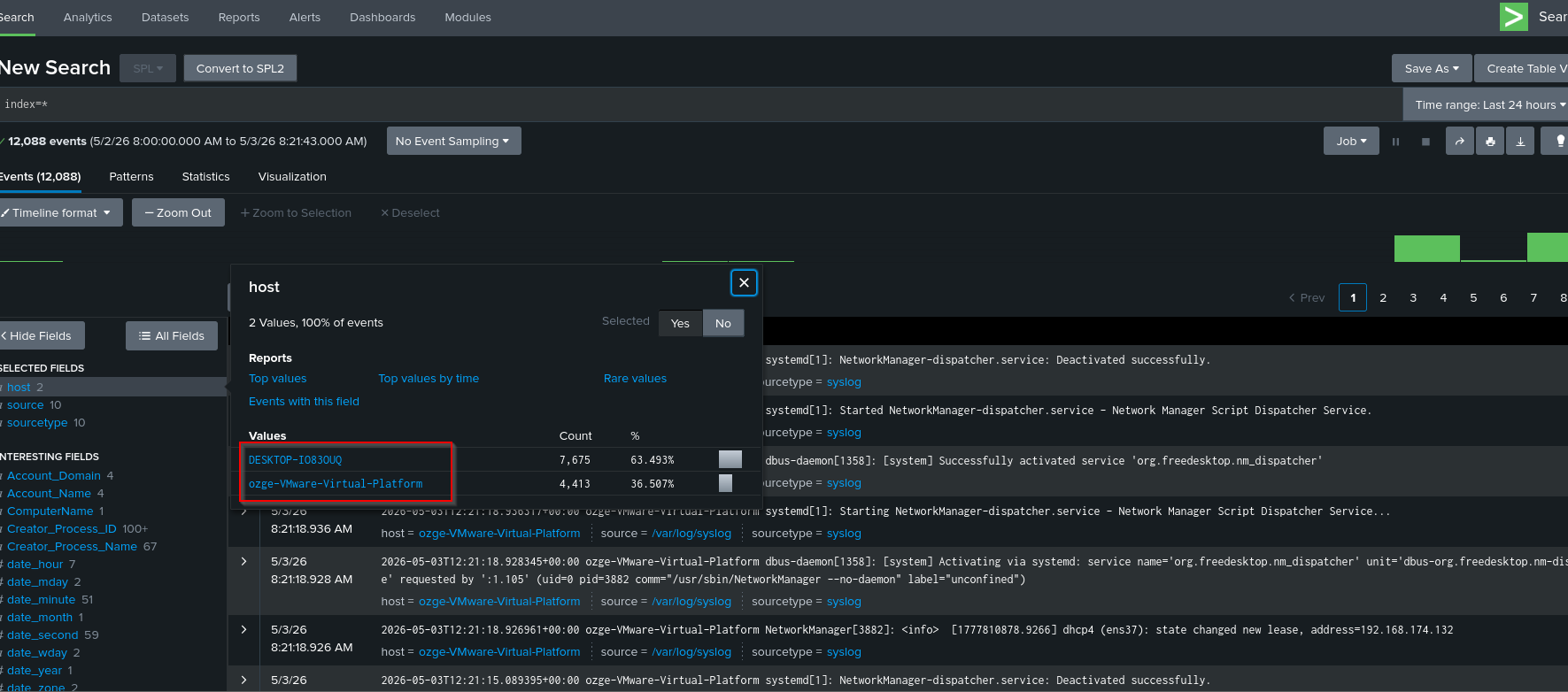1568x692 pixels.
Task: Click Events with this field link
Action: coord(304,401)
